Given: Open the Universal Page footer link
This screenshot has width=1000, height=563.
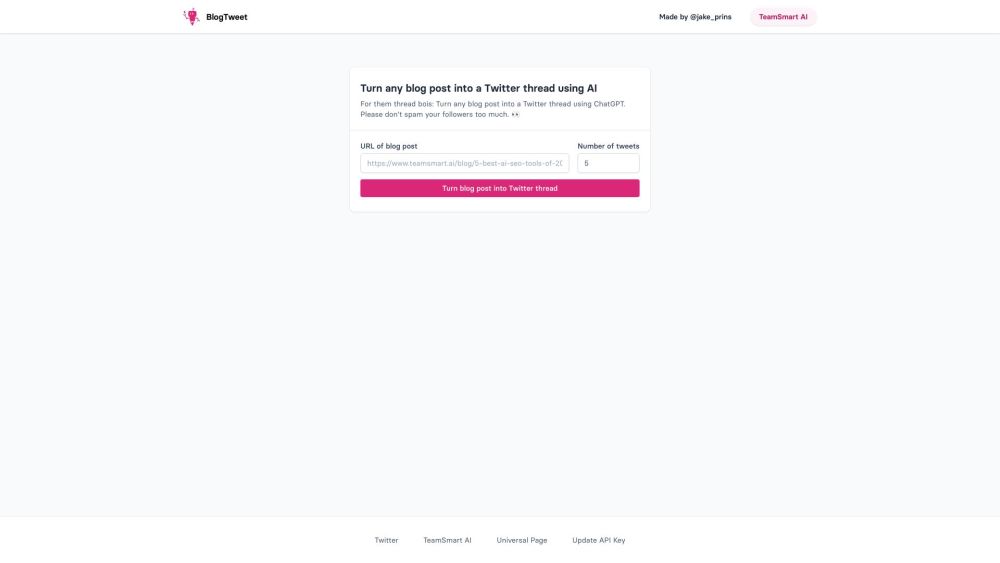Looking at the screenshot, I should click(522, 540).
